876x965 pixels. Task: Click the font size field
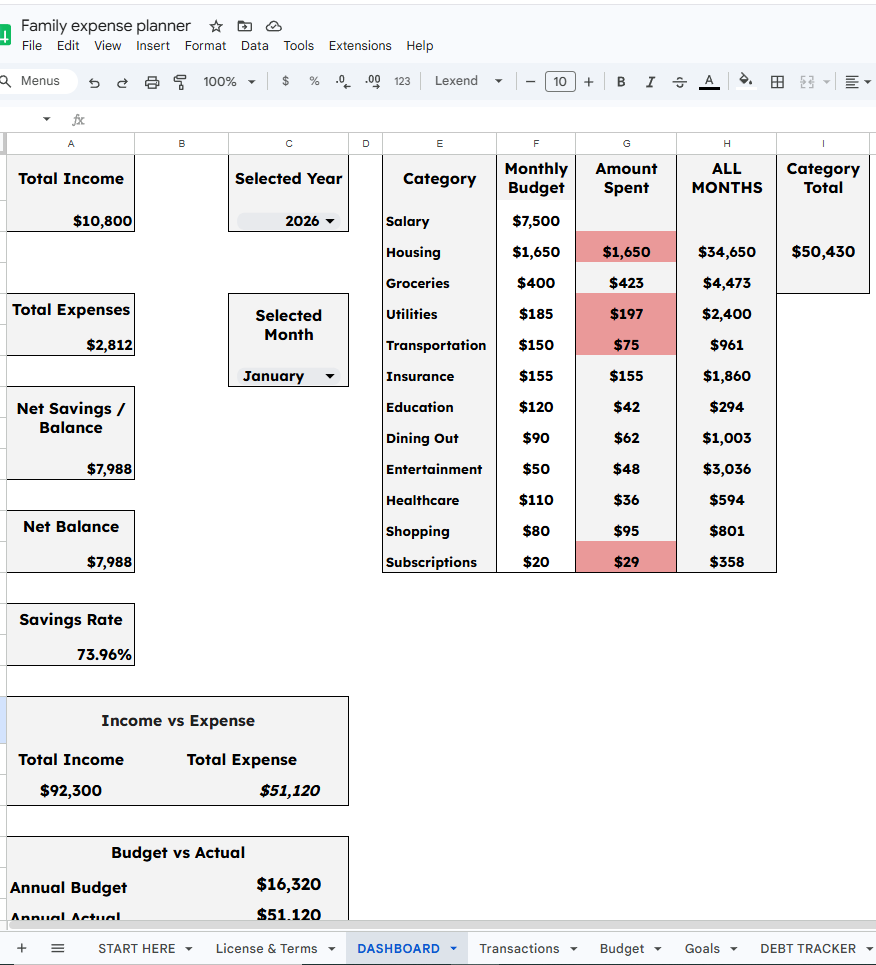560,81
